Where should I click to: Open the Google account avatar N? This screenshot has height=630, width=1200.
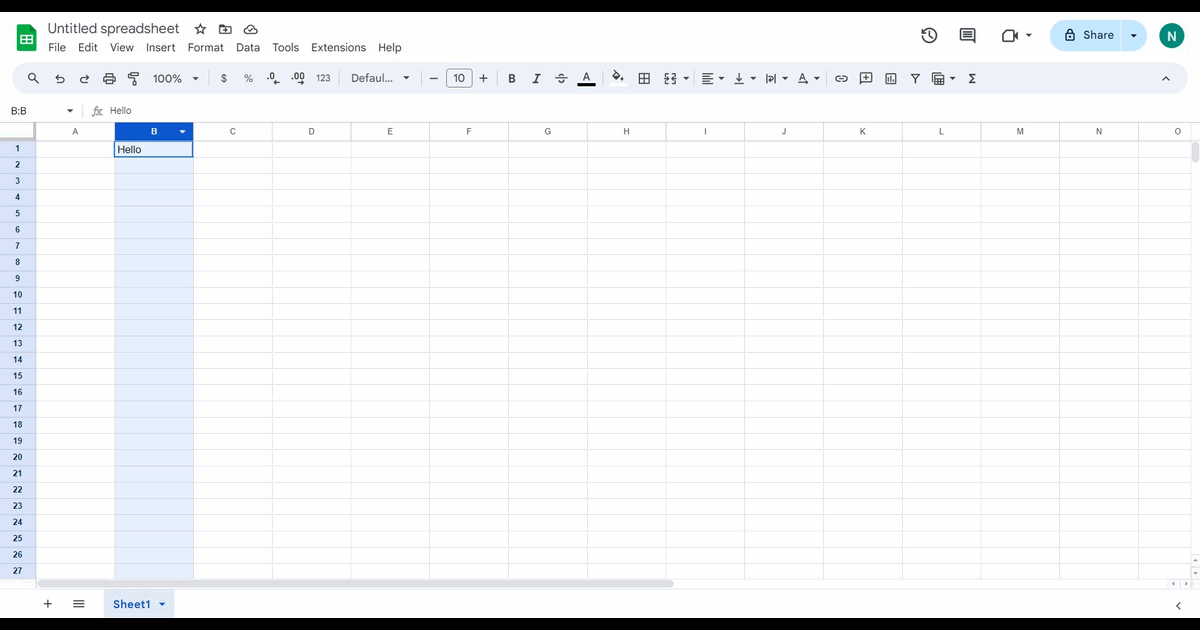[1171, 35]
